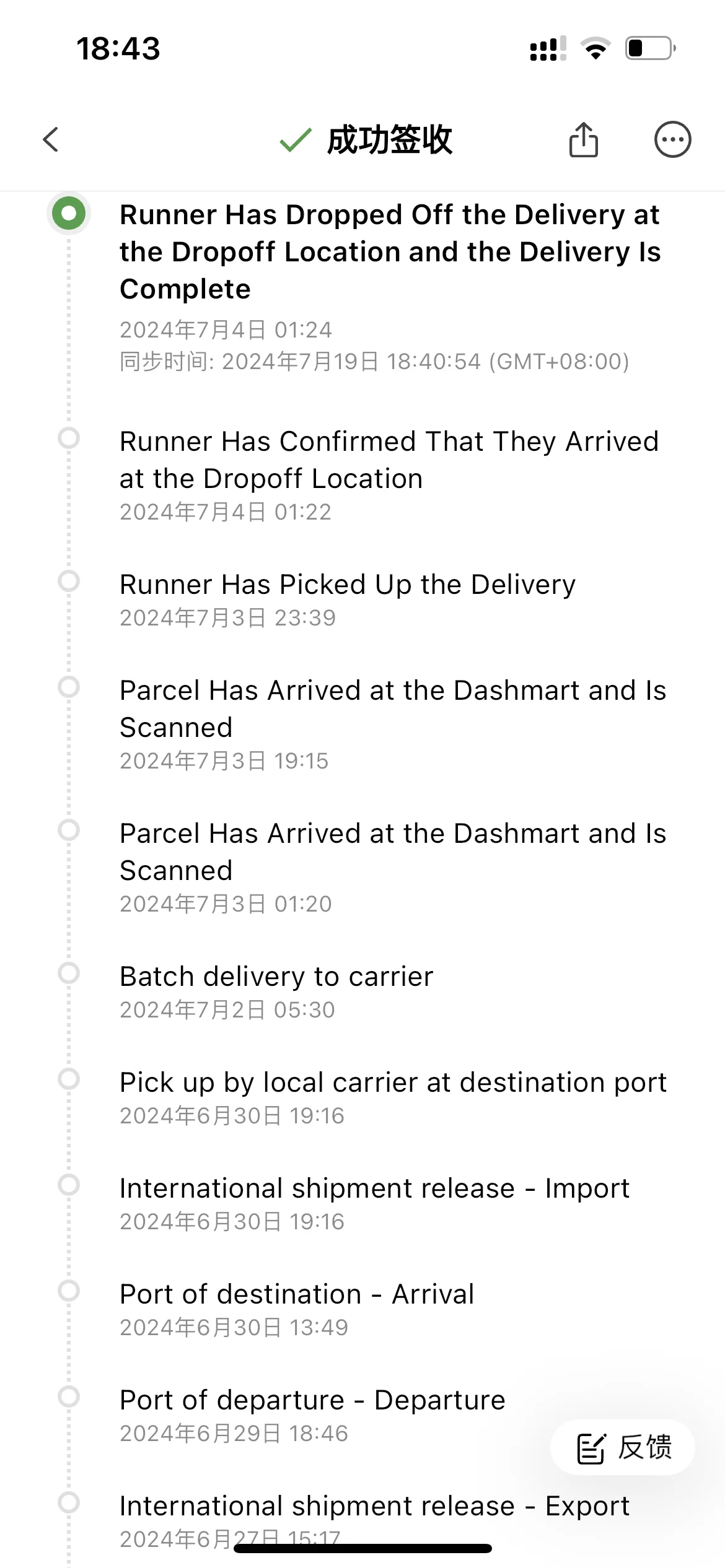The image size is (725, 1568).
Task: Select 'Runner Has Picked Up the Delivery' entry
Action: (x=348, y=585)
